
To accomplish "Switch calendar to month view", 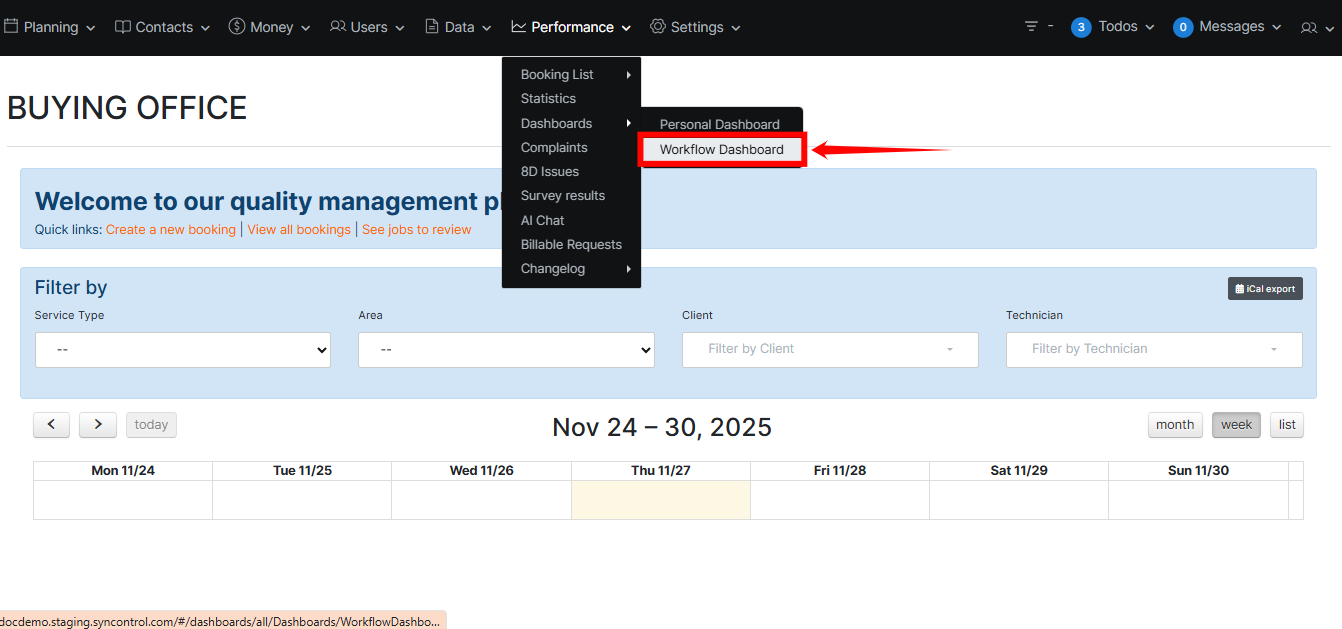I will pyautogui.click(x=1174, y=425).
